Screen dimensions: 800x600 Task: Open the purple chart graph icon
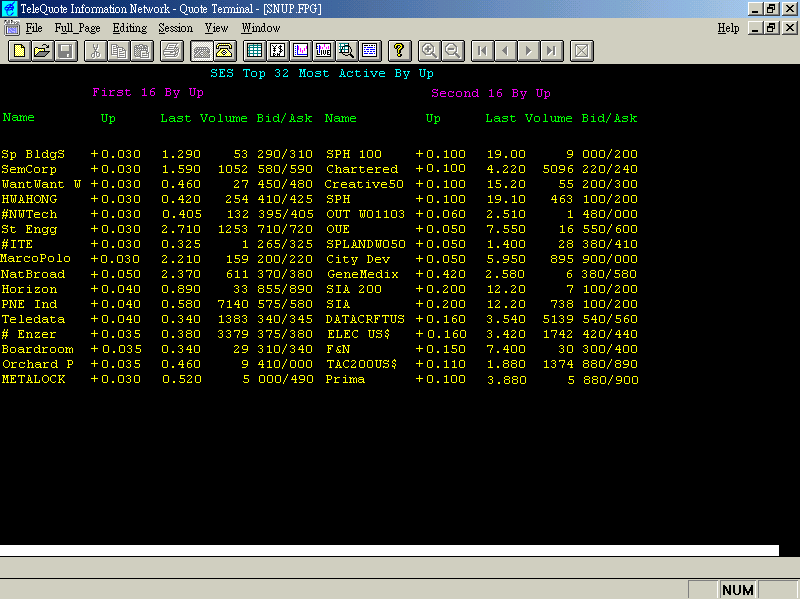click(x=301, y=51)
